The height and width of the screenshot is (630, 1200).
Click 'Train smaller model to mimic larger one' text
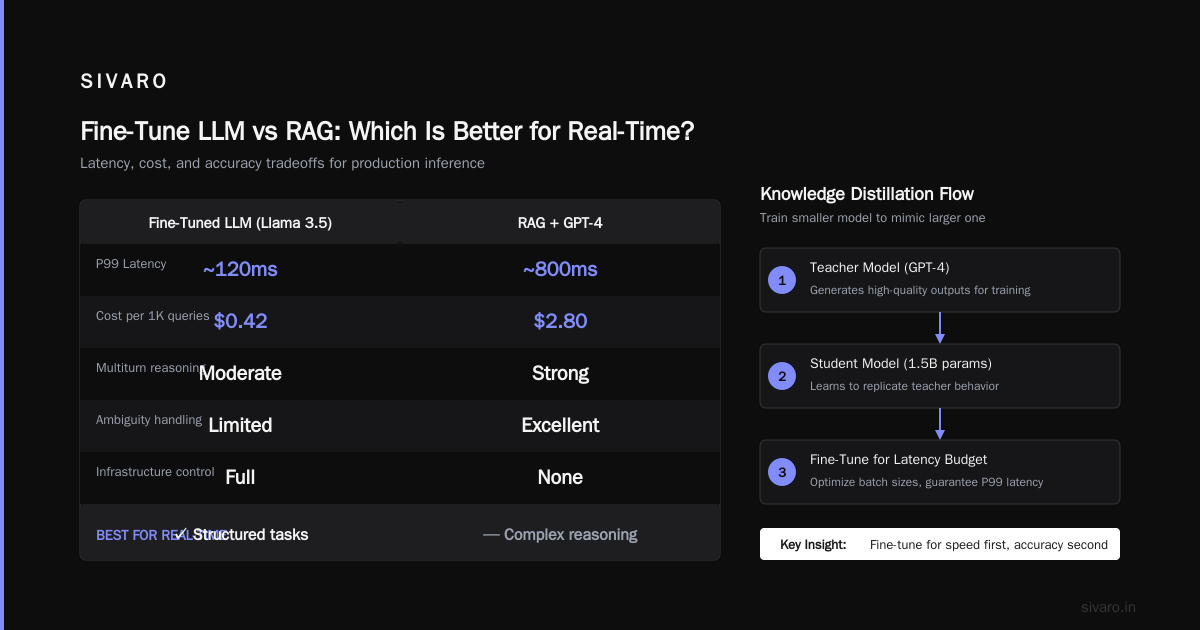[872, 218]
